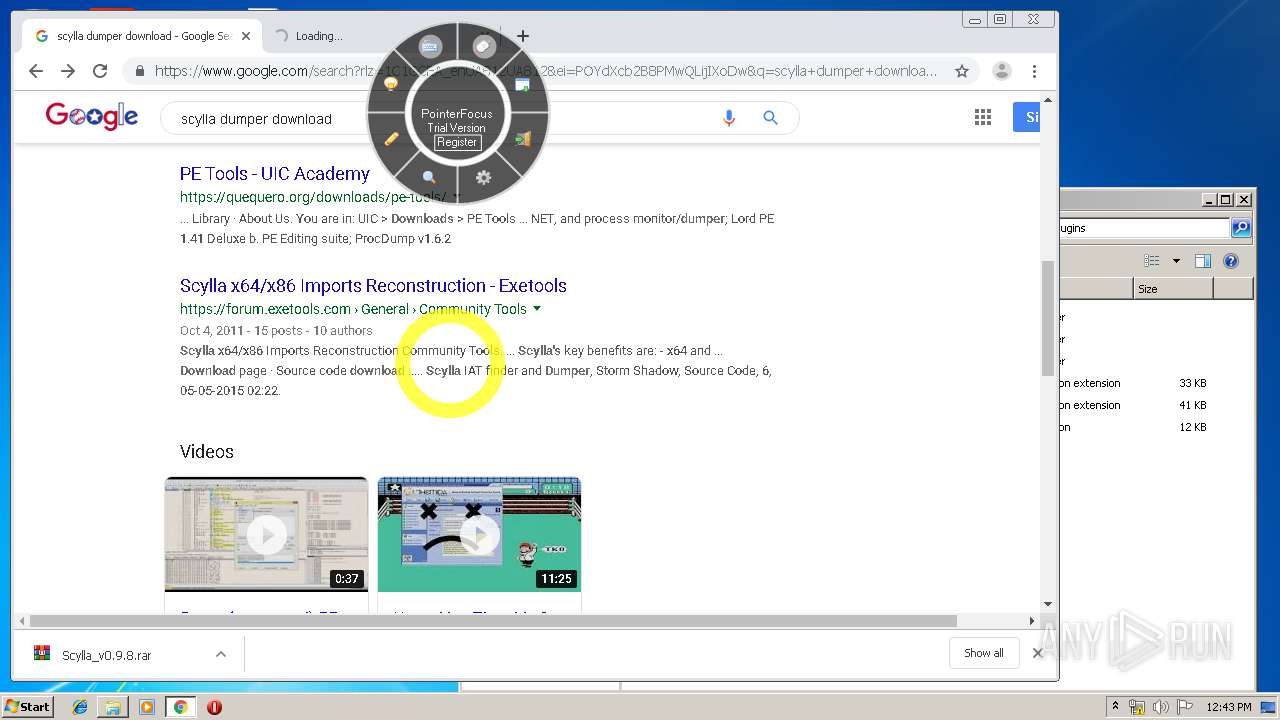Image resolution: width=1280 pixels, height=720 pixels.
Task: Select the mouse icon in PointerFocus wheel
Action: (x=484, y=46)
